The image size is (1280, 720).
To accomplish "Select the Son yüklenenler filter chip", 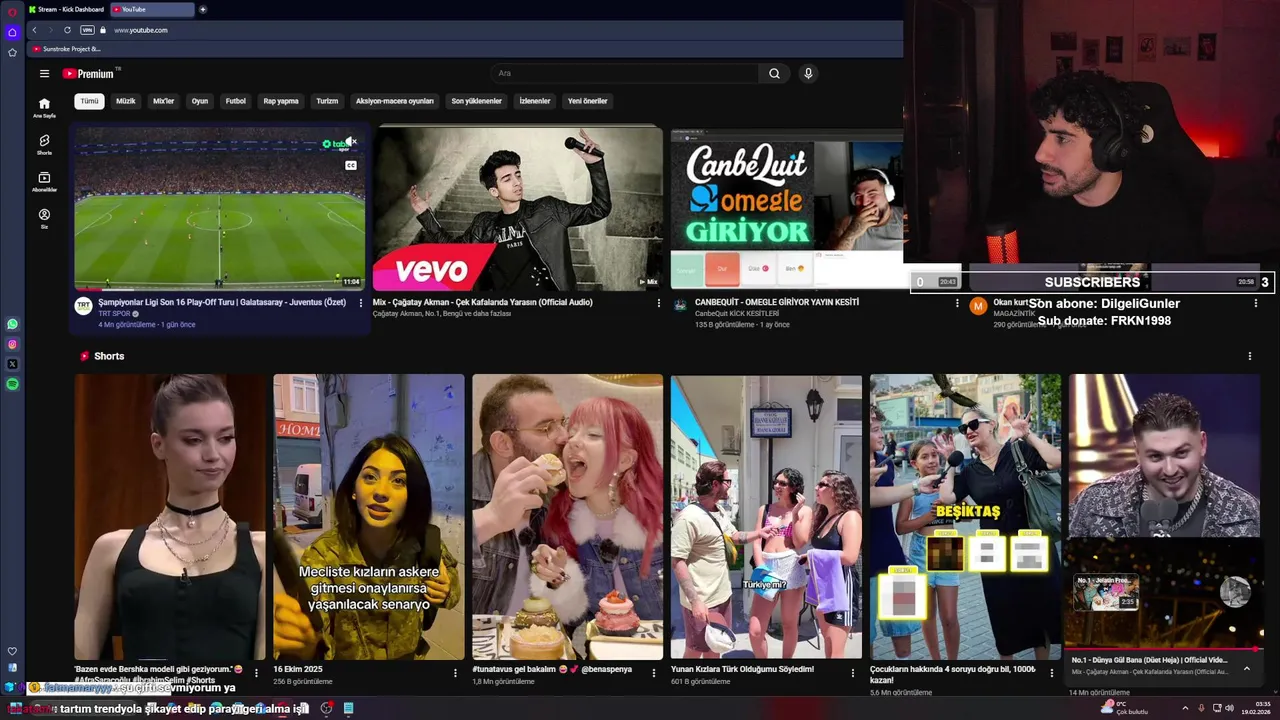I will pyautogui.click(x=476, y=101).
